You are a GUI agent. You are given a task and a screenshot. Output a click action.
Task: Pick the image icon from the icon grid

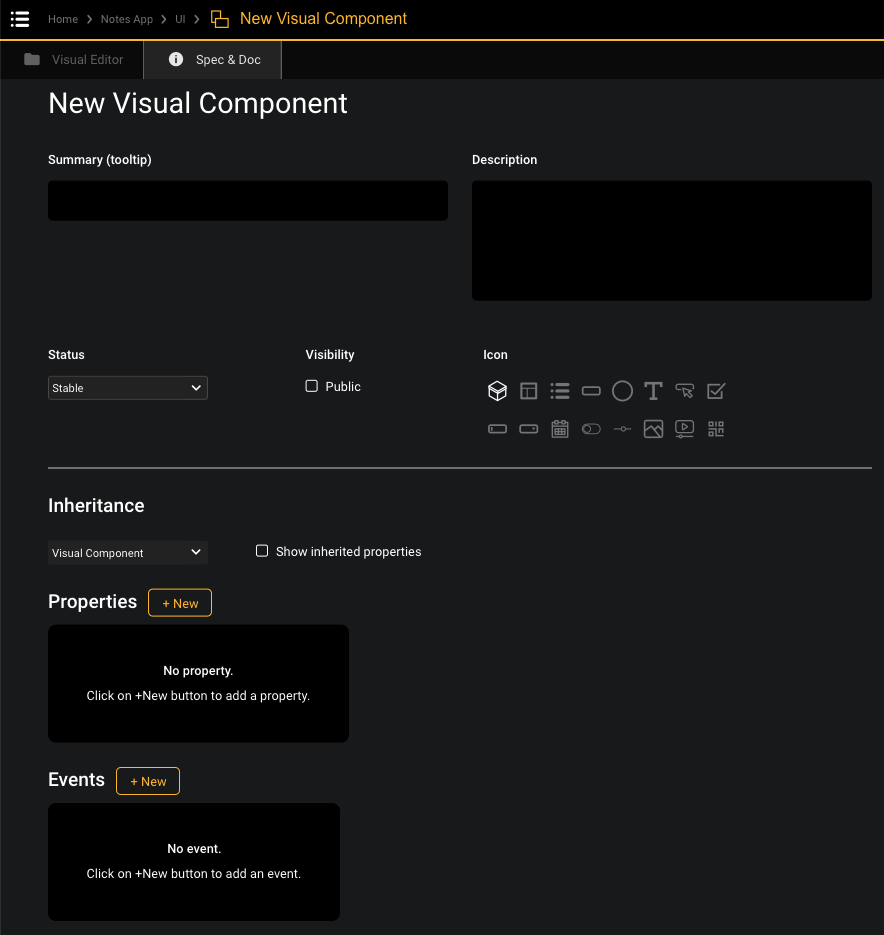653,428
